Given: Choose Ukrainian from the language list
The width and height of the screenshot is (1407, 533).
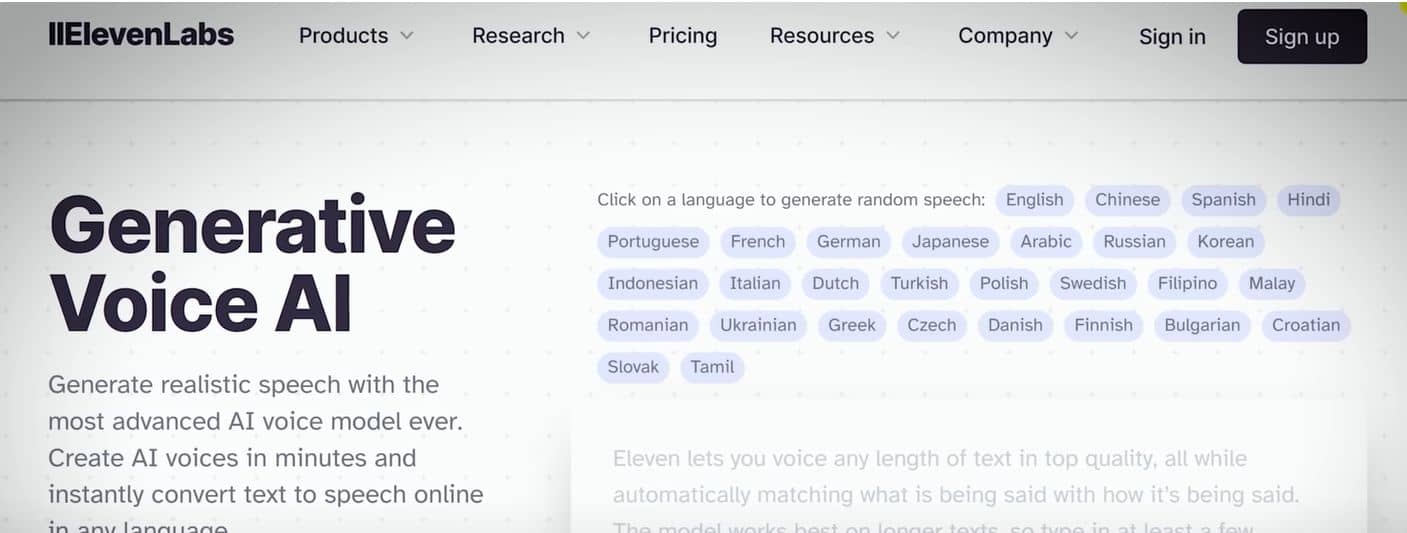Looking at the screenshot, I should [x=759, y=325].
